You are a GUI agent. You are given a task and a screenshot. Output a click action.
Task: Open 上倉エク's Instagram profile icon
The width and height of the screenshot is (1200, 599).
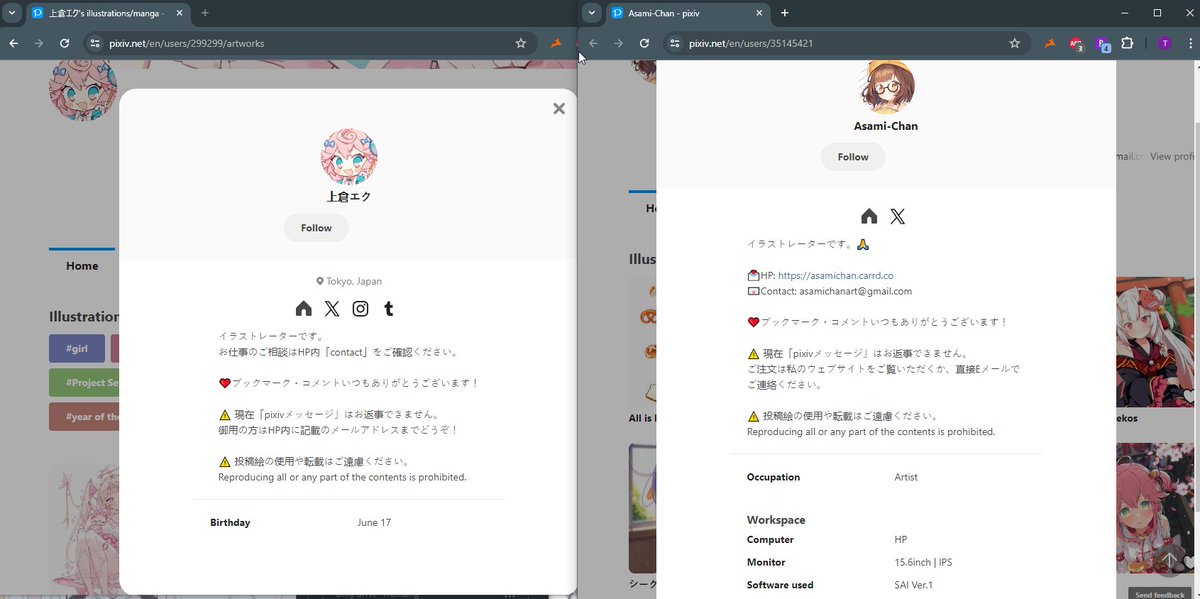point(360,309)
